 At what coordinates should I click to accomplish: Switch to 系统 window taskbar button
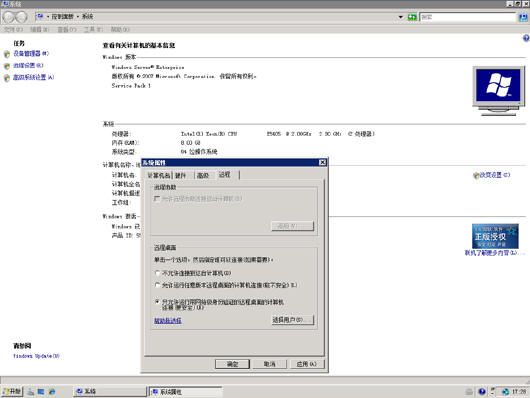click(x=110, y=392)
